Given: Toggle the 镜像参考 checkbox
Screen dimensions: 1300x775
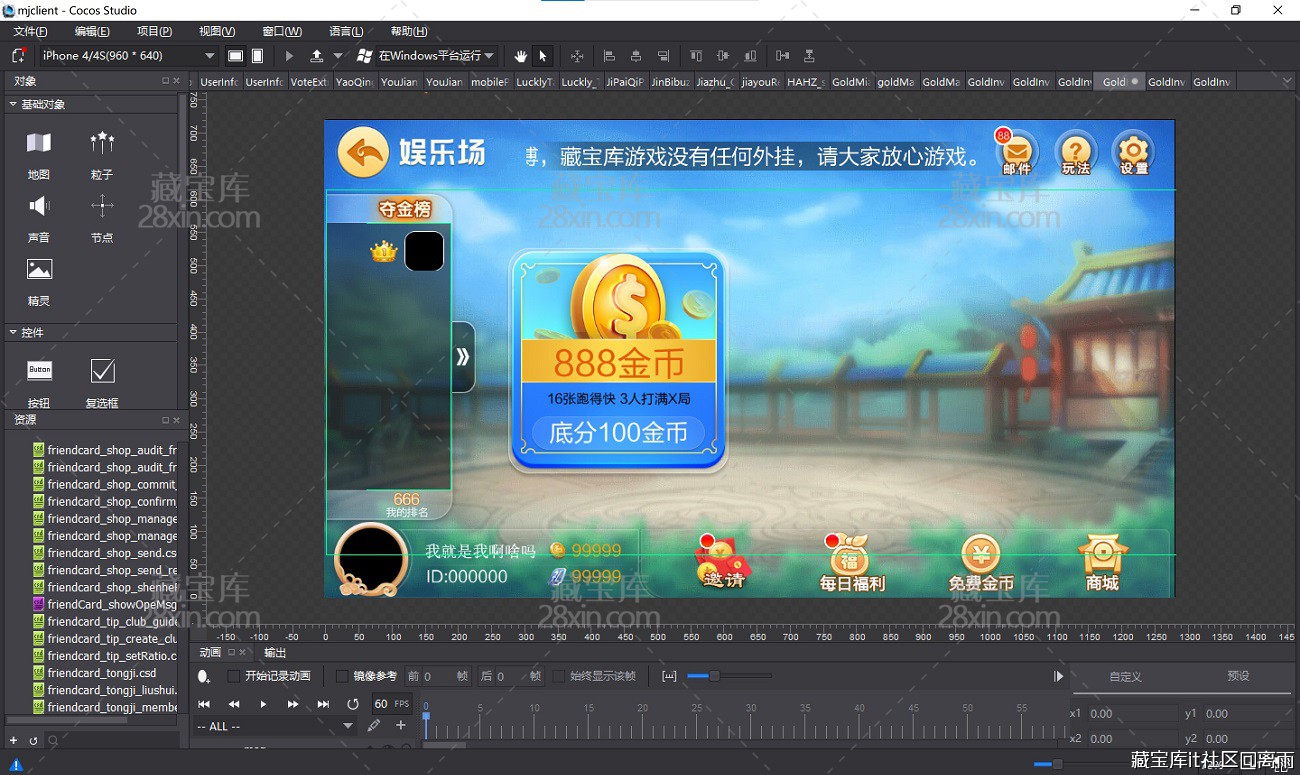Looking at the screenshot, I should tap(342, 677).
